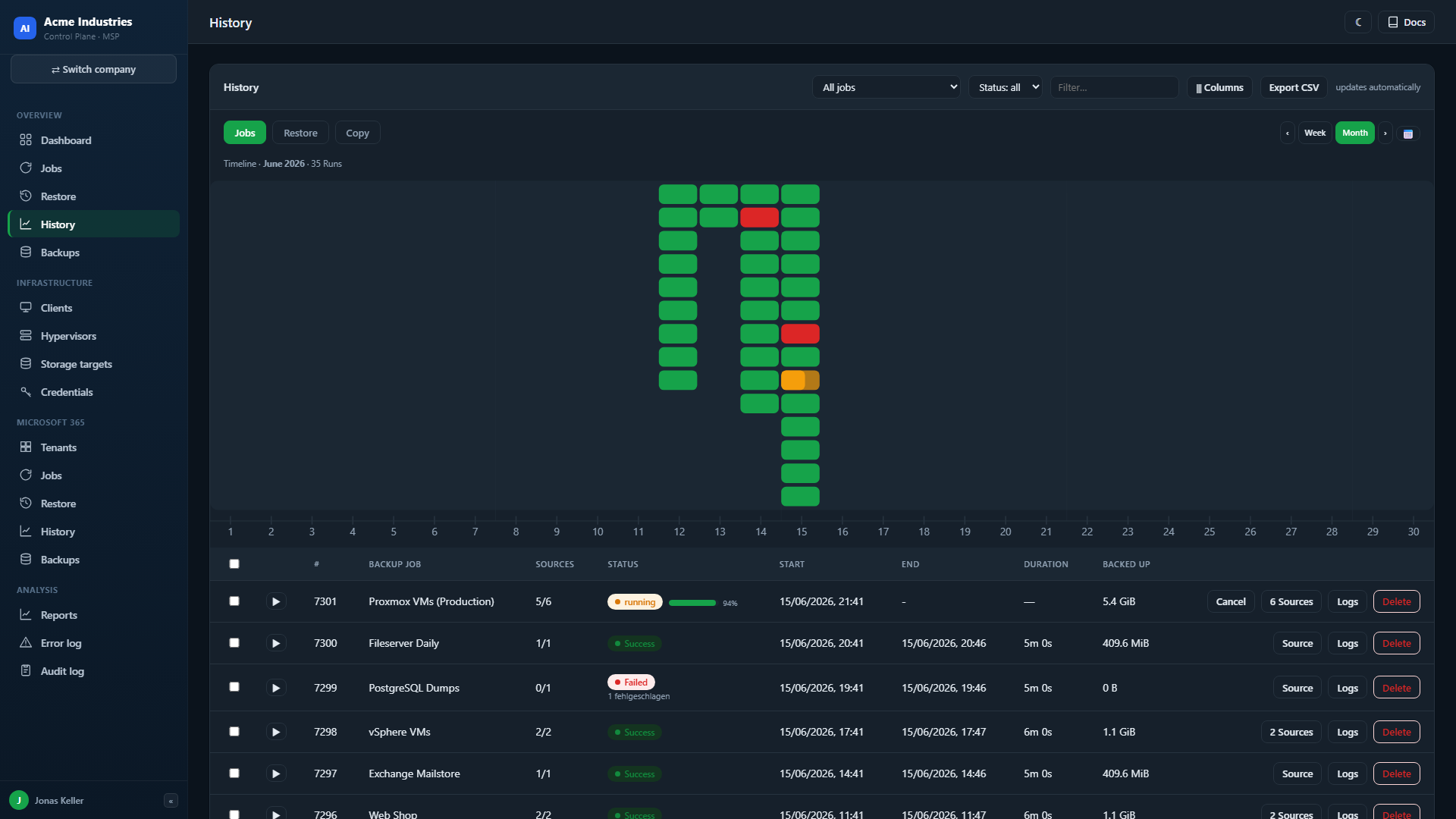The image size is (1456, 819).
Task: Click the orange running block on day 15
Action: tap(800, 380)
